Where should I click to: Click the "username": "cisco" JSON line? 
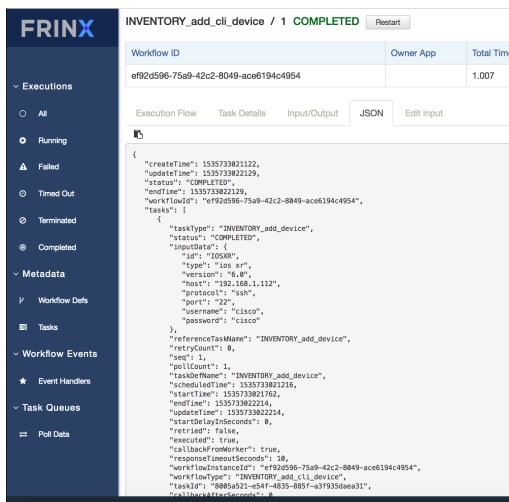tap(222, 311)
